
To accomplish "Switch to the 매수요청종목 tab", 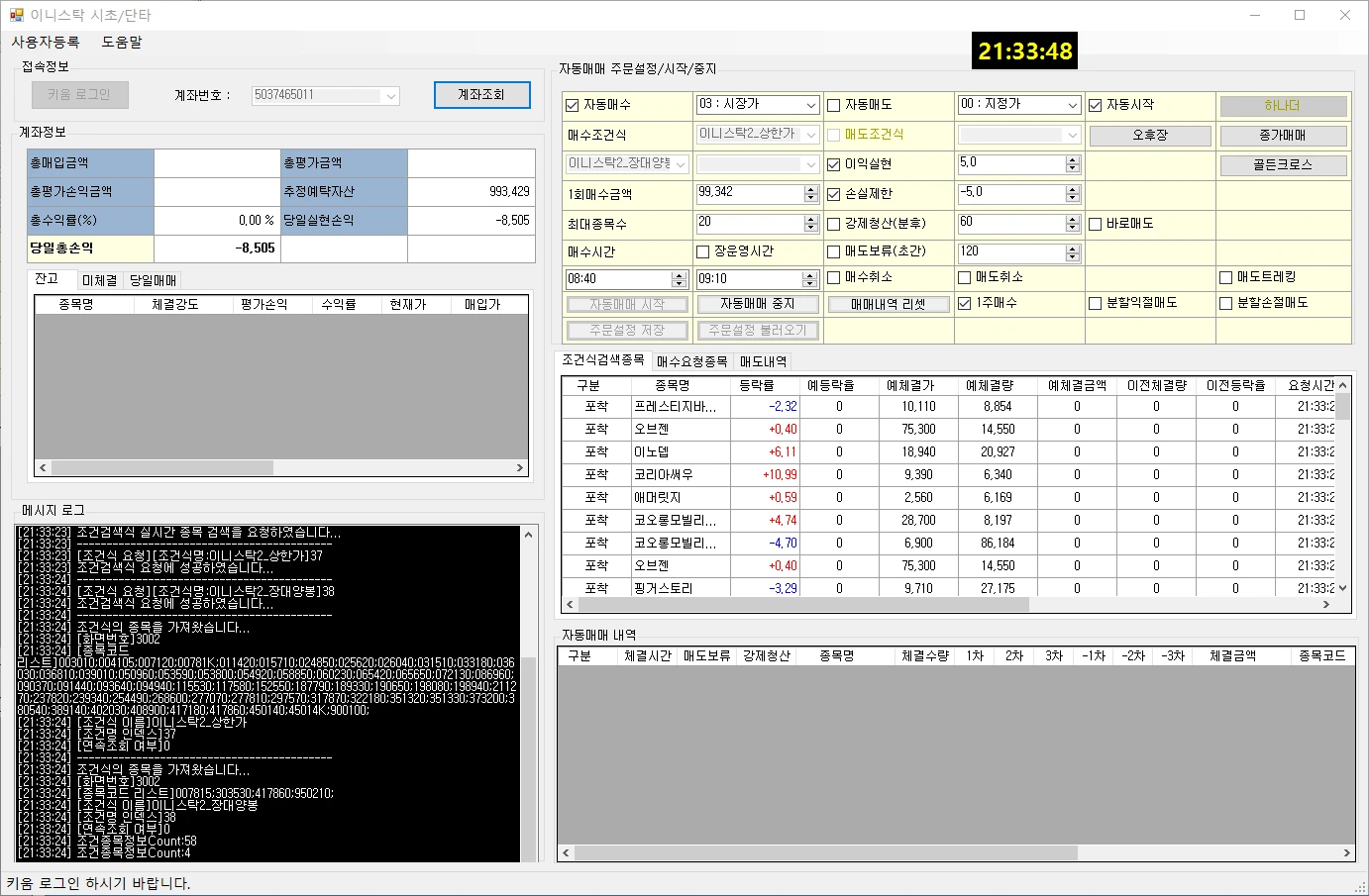I will [x=691, y=361].
